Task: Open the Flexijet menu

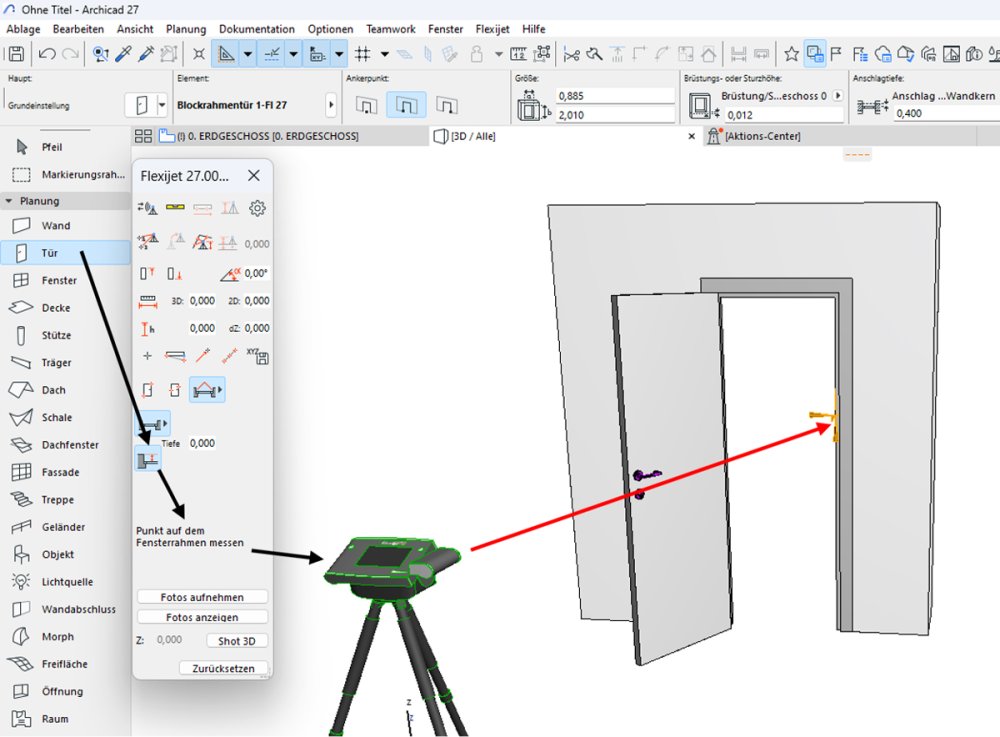Action: [492, 29]
